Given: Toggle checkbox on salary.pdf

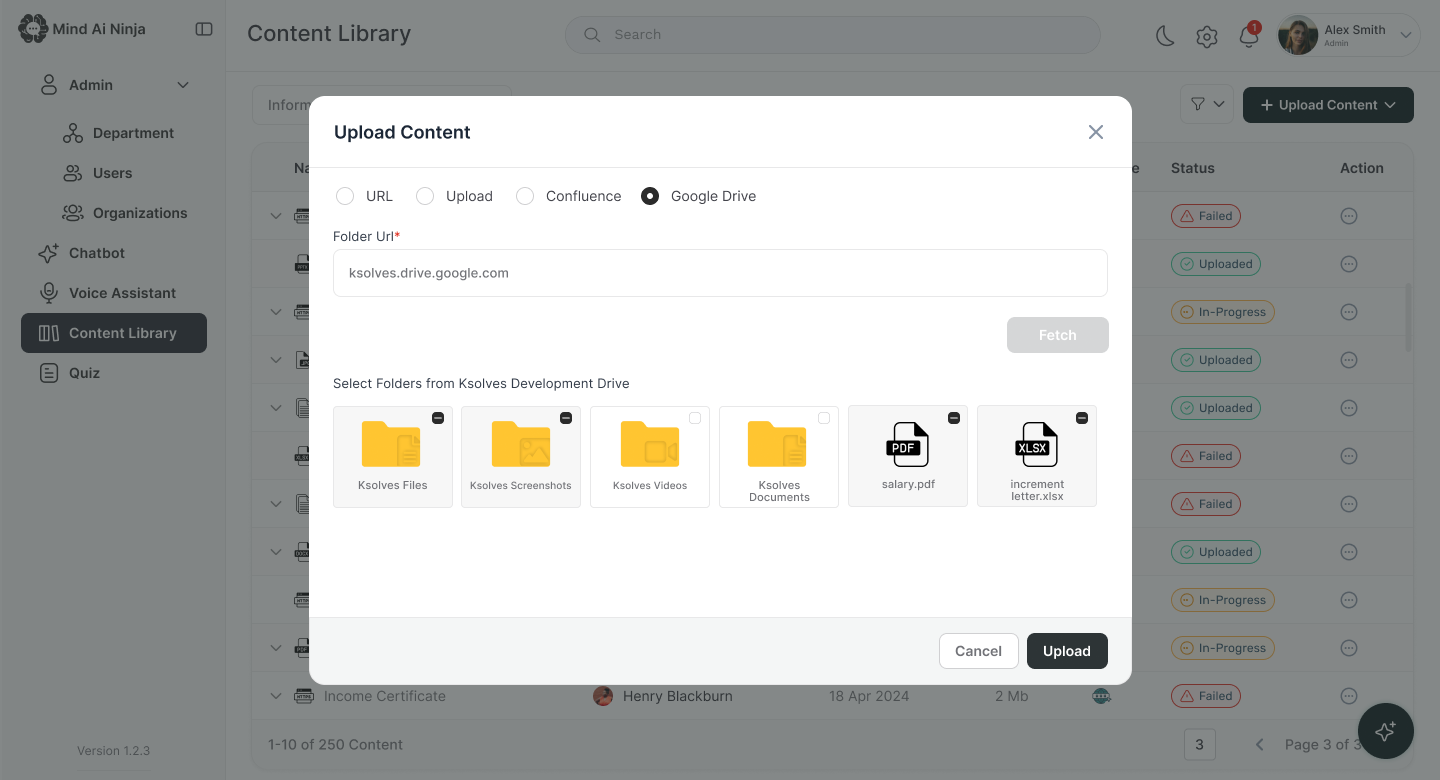Looking at the screenshot, I should point(953,418).
